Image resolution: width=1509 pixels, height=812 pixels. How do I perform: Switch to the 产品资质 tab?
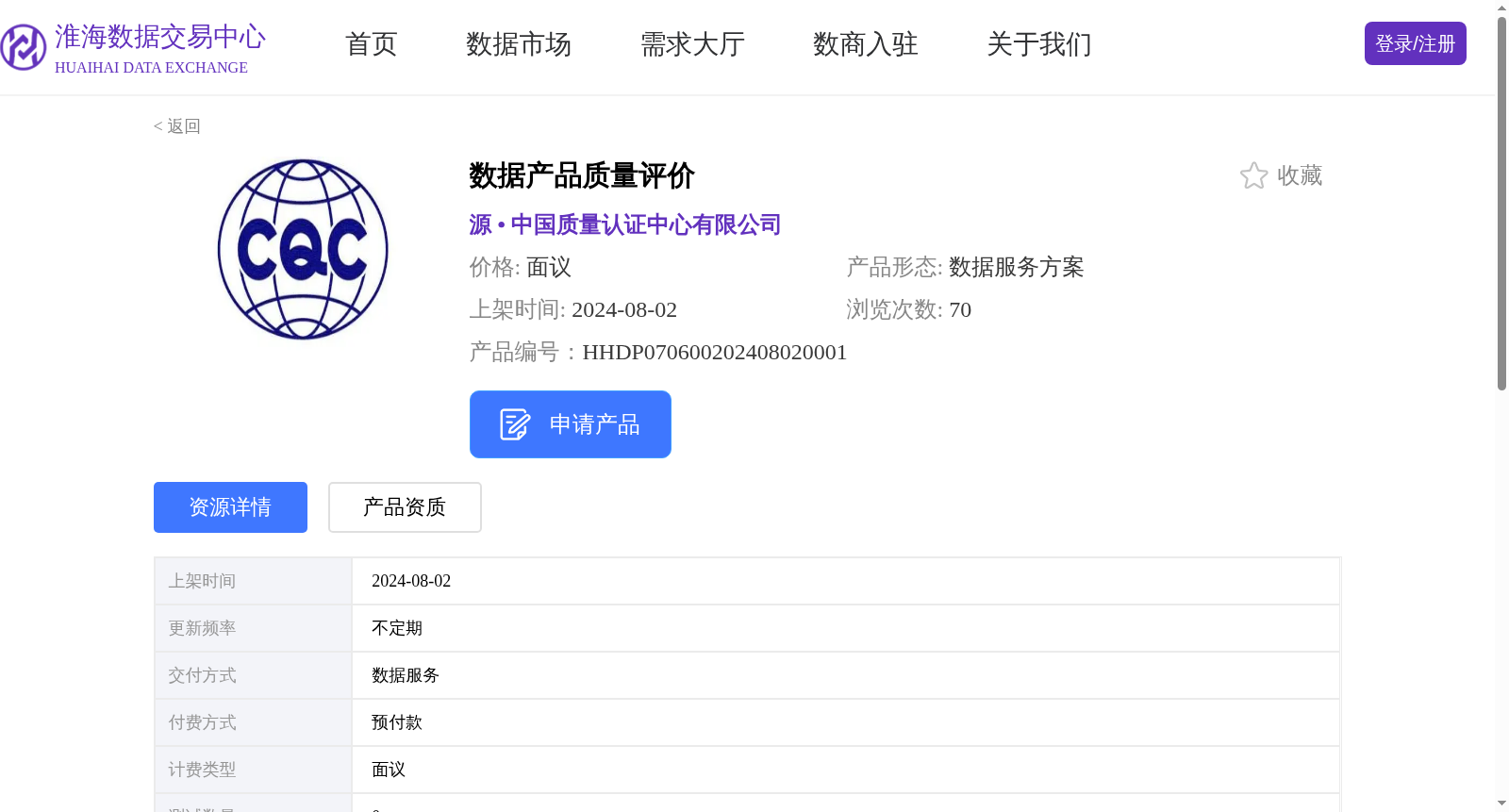(405, 507)
